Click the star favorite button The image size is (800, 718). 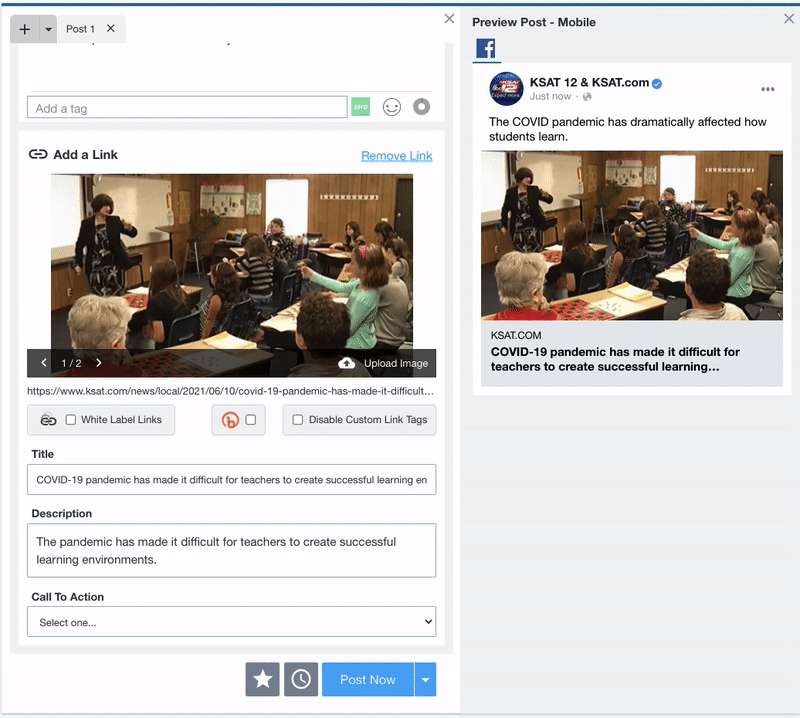pyautogui.click(x=262, y=679)
